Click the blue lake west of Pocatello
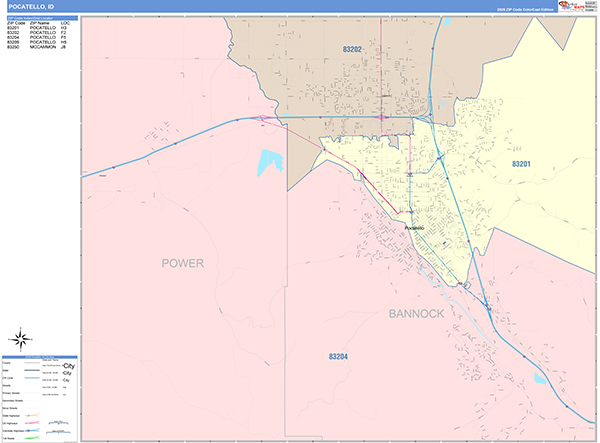 (x=269, y=162)
